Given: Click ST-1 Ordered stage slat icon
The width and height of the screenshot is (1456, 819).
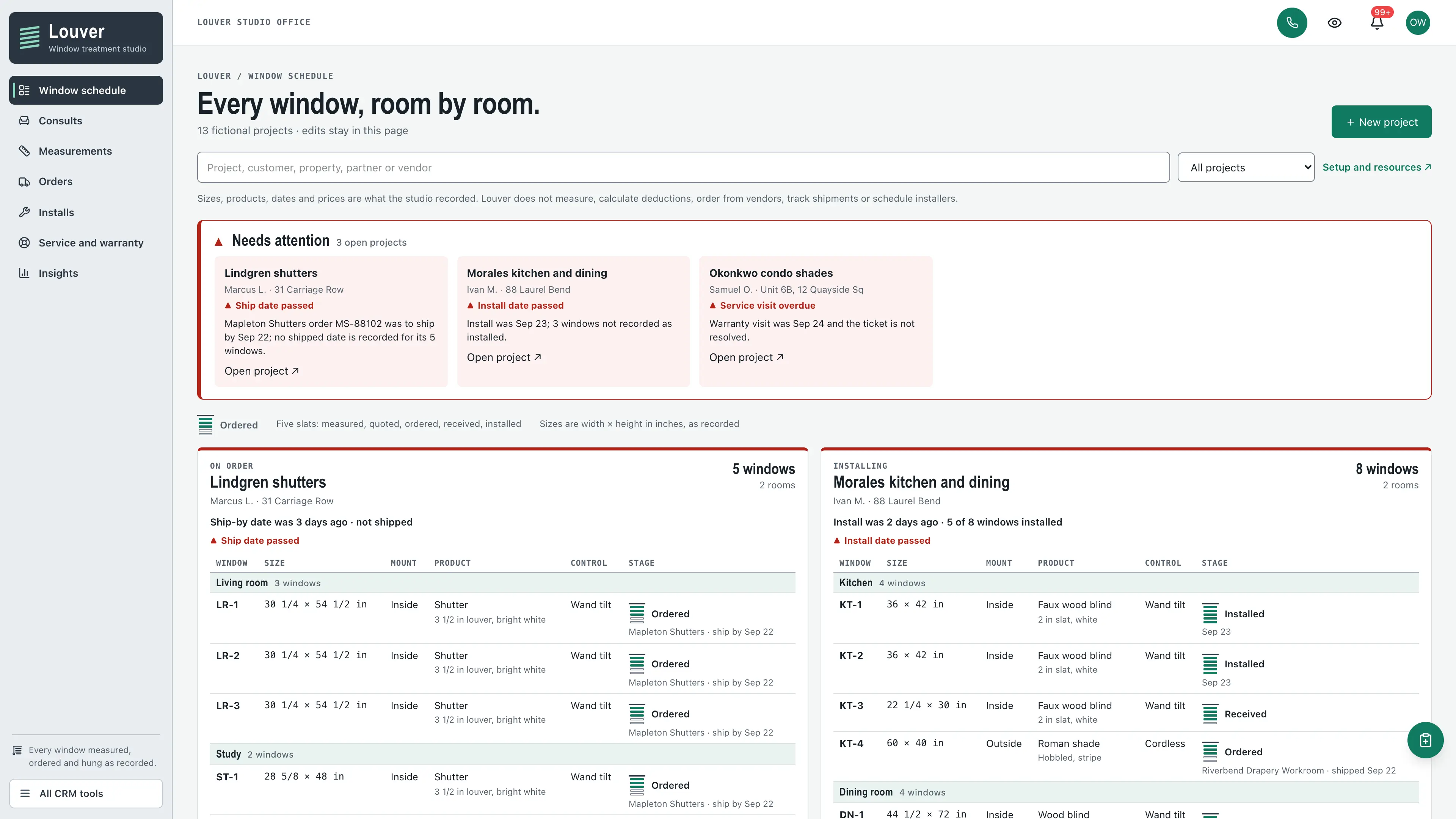Looking at the screenshot, I should coord(637,785).
